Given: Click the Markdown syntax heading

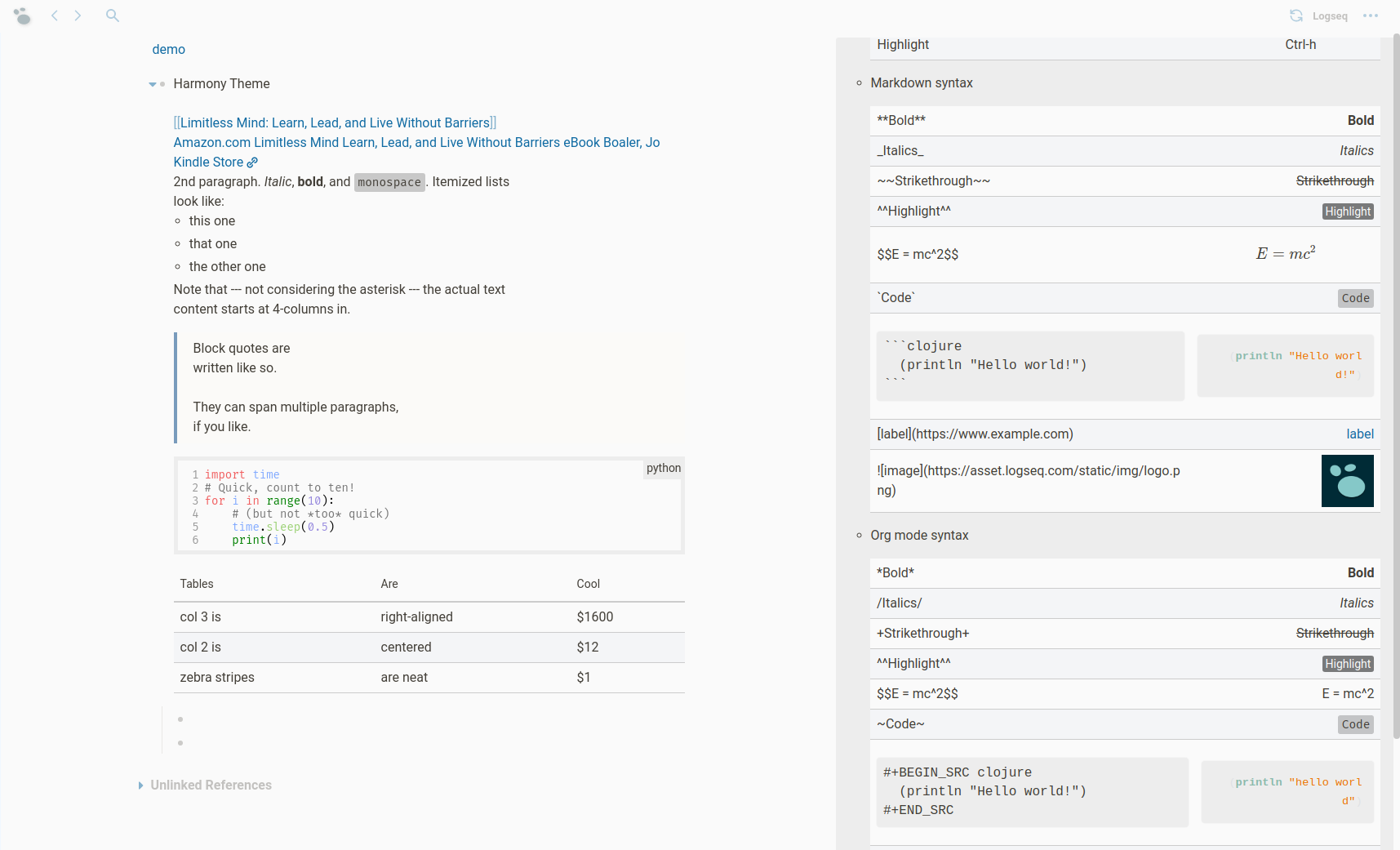Looking at the screenshot, I should [x=922, y=82].
